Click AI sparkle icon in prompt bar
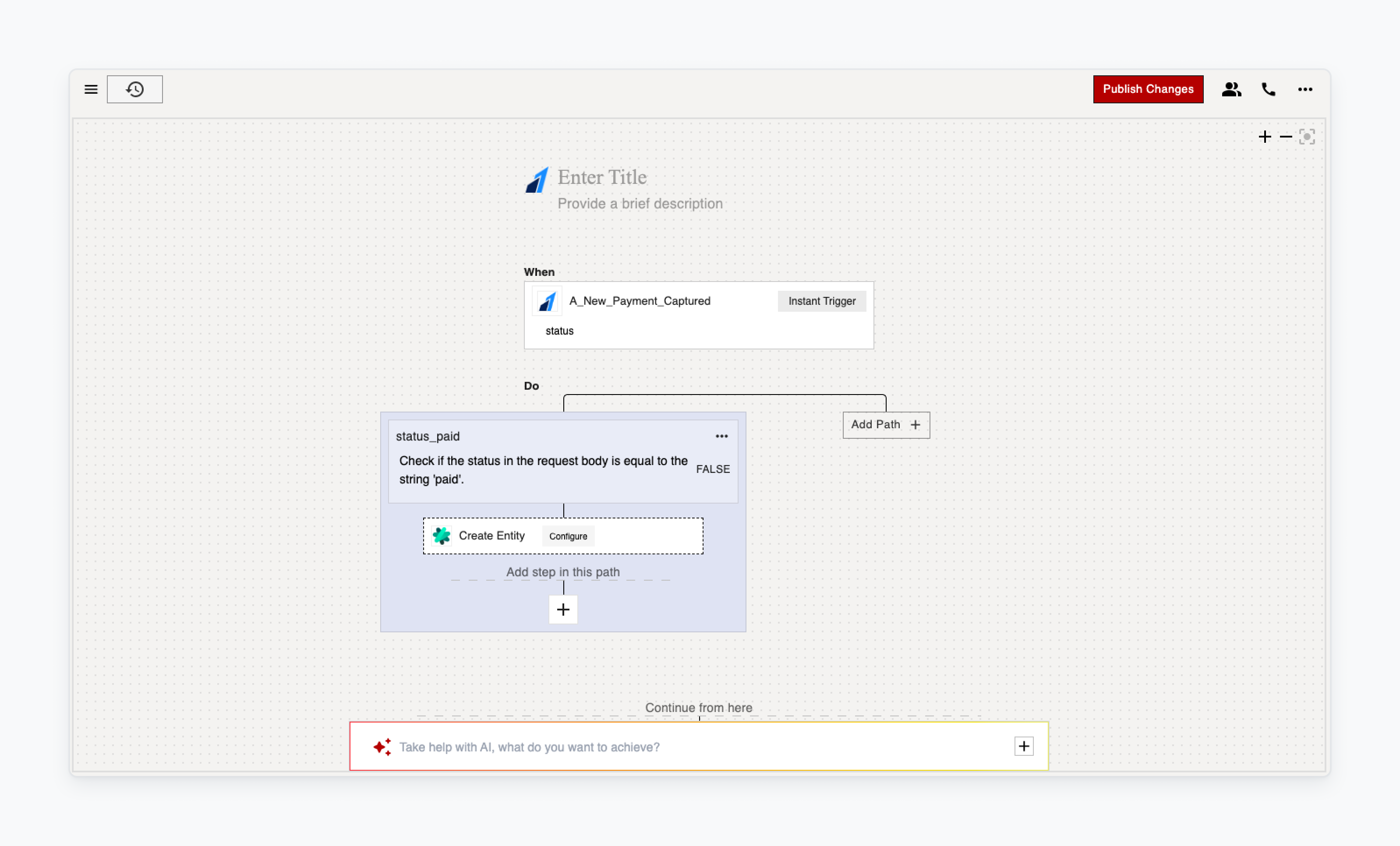 (382, 747)
